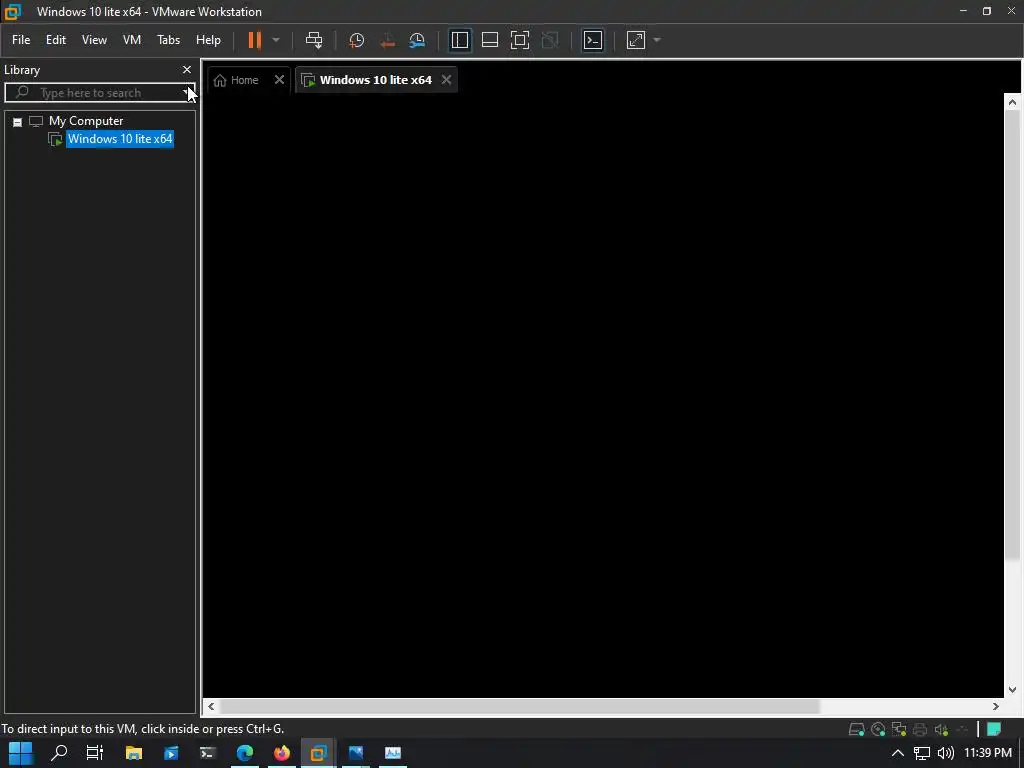Open the power options dropdown arrow
The width and height of the screenshot is (1024, 768).
tap(276, 40)
